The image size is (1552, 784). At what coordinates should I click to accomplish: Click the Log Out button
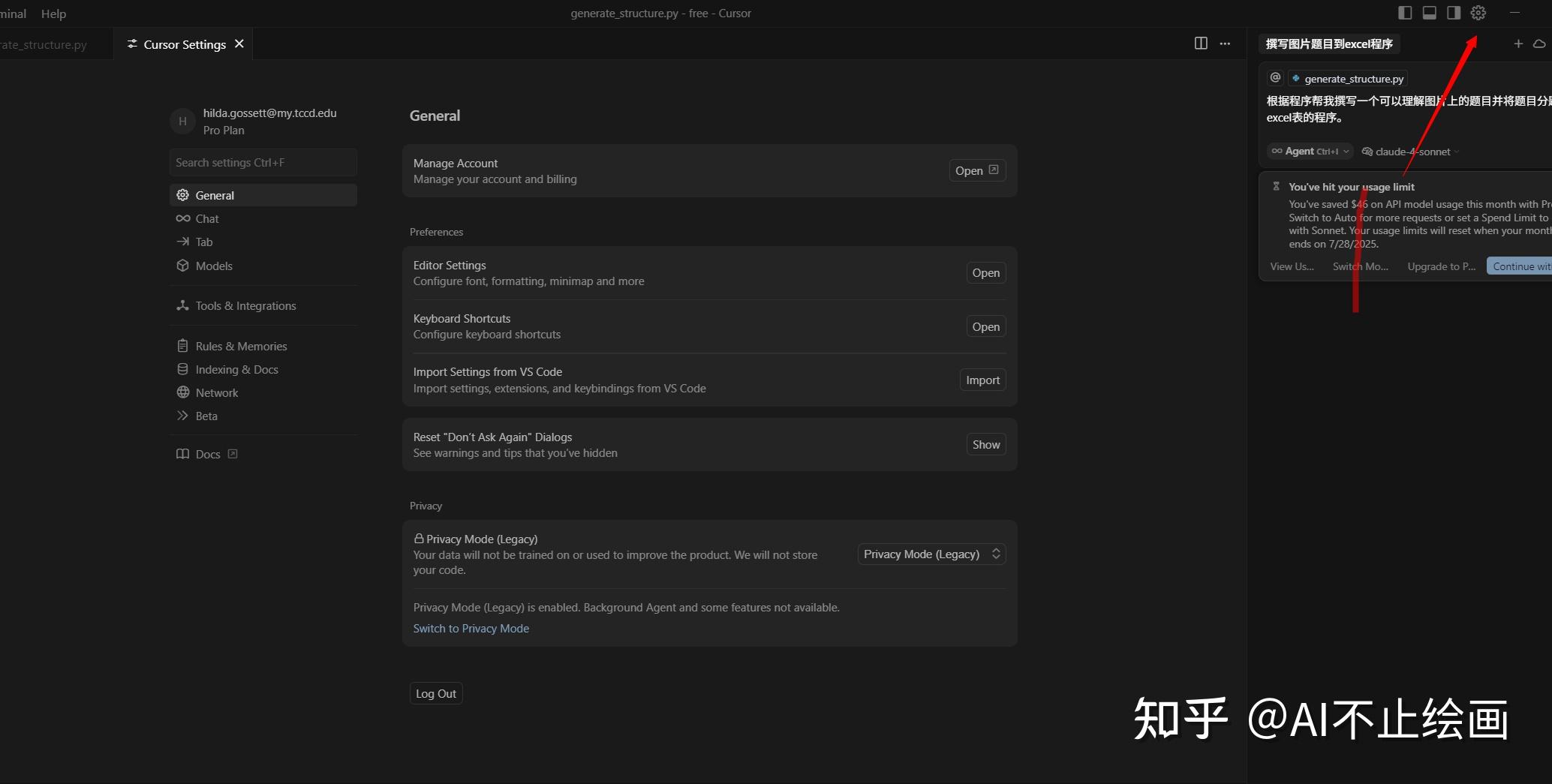(x=436, y=693)
